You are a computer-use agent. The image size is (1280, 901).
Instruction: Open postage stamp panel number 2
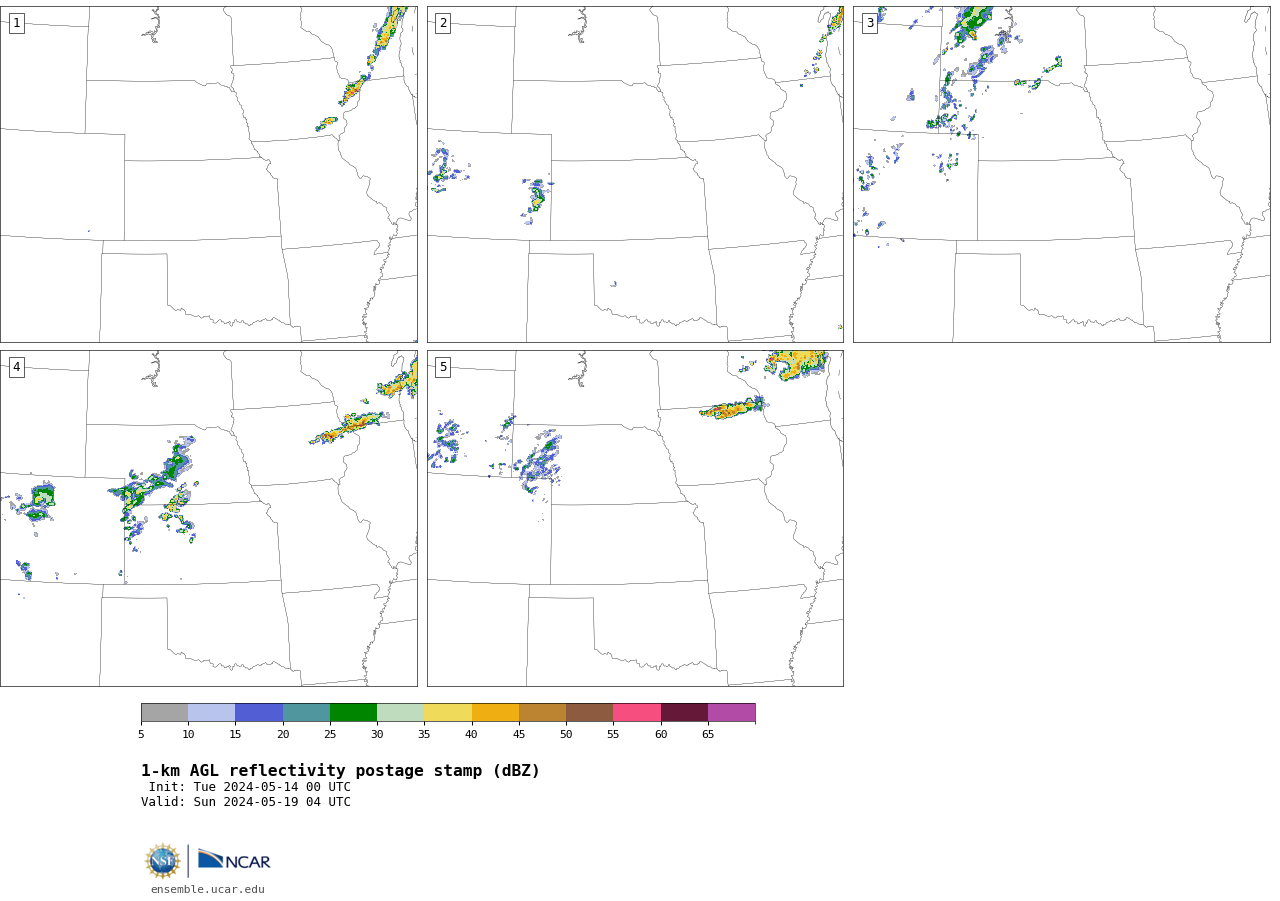click(x=635, y=174)
